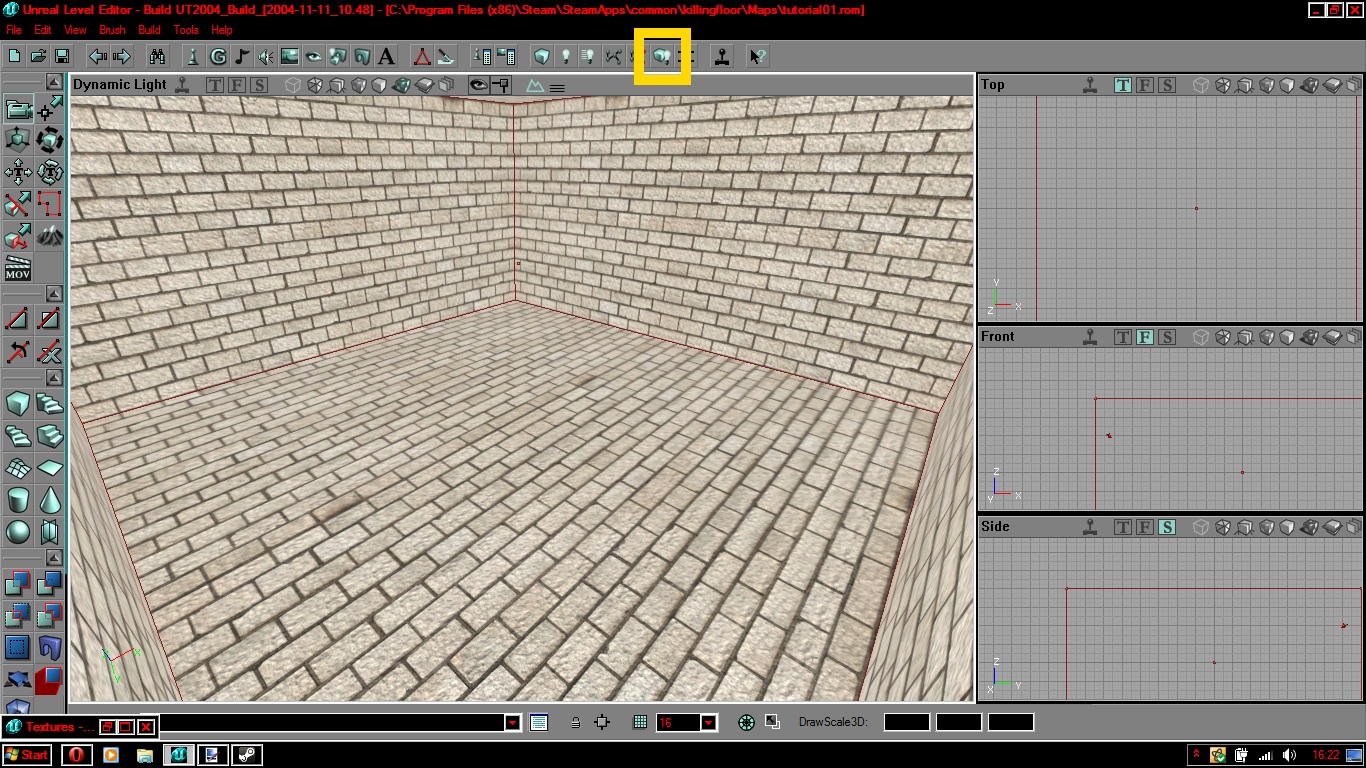1366x768 pixels.
Task: Toggle the grid snap icon beside grid size
Action: tap(641, 722)
